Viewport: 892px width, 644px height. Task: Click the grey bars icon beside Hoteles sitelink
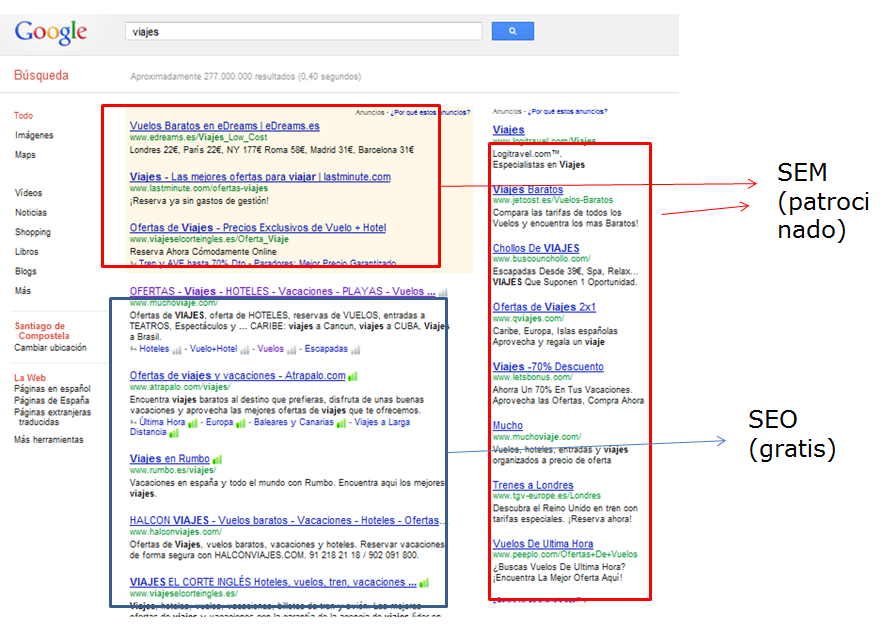tap(177, 349)
